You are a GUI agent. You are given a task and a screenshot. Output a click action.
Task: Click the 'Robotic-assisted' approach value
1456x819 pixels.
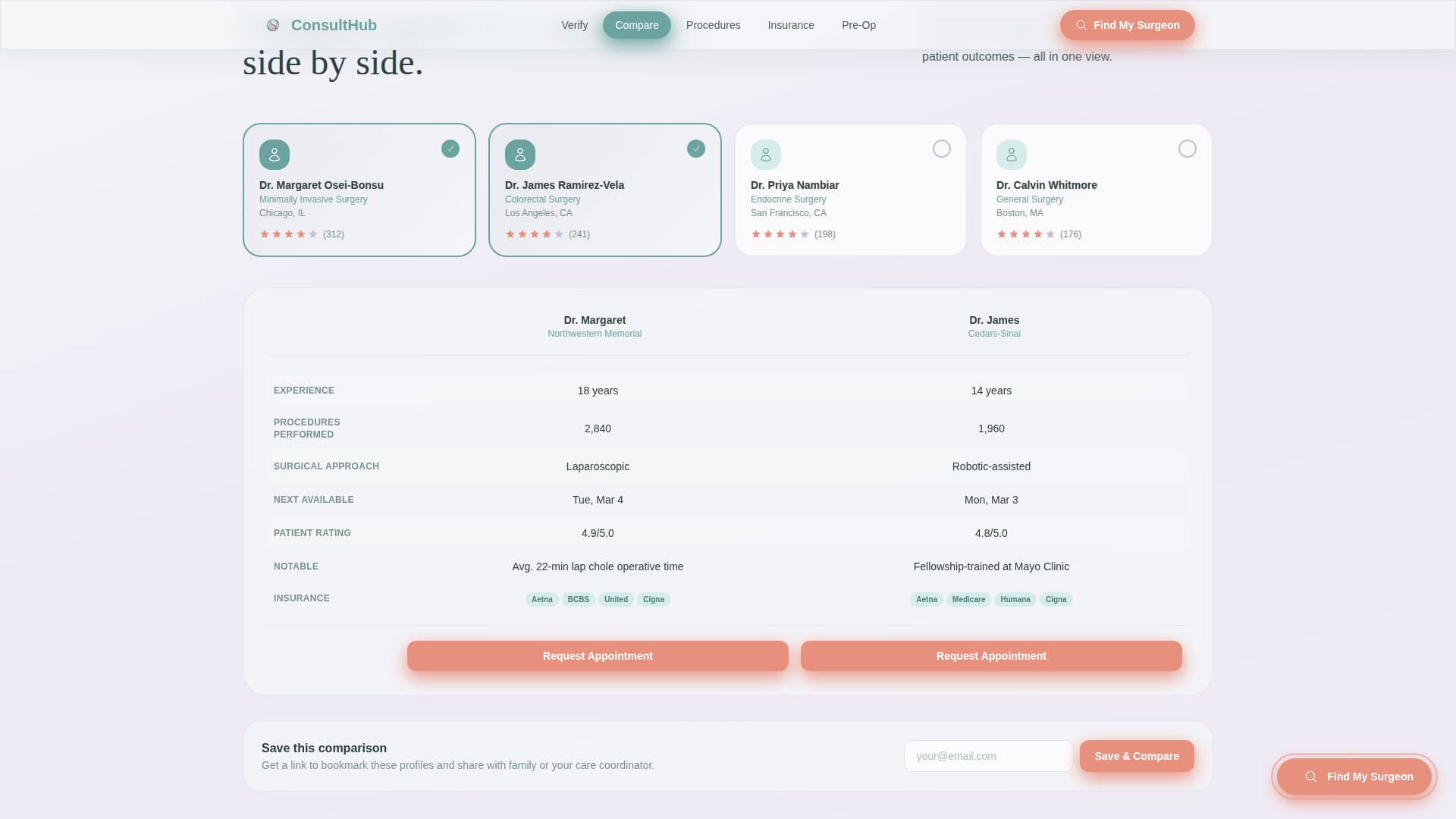tap(991, 466)
